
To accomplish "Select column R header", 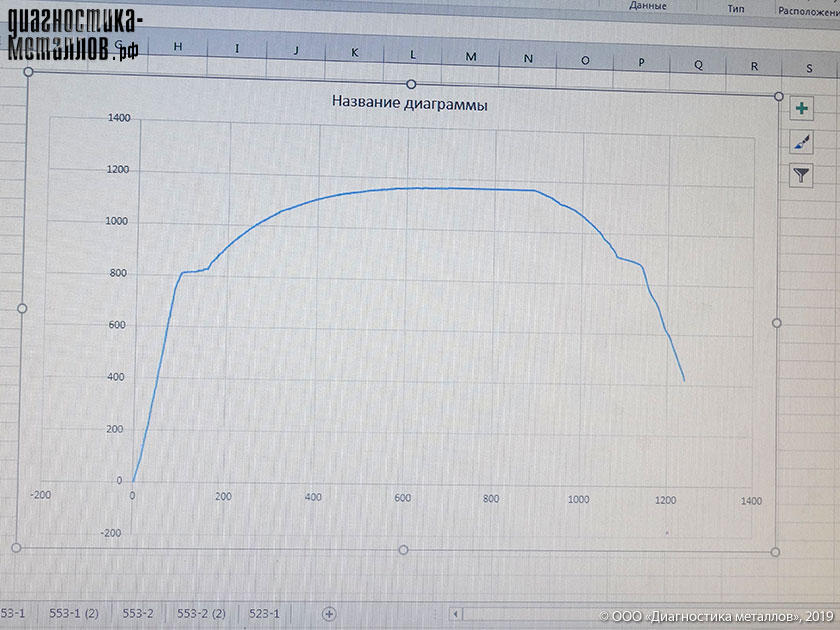I will pyautogui.click(x=754, y=66).
